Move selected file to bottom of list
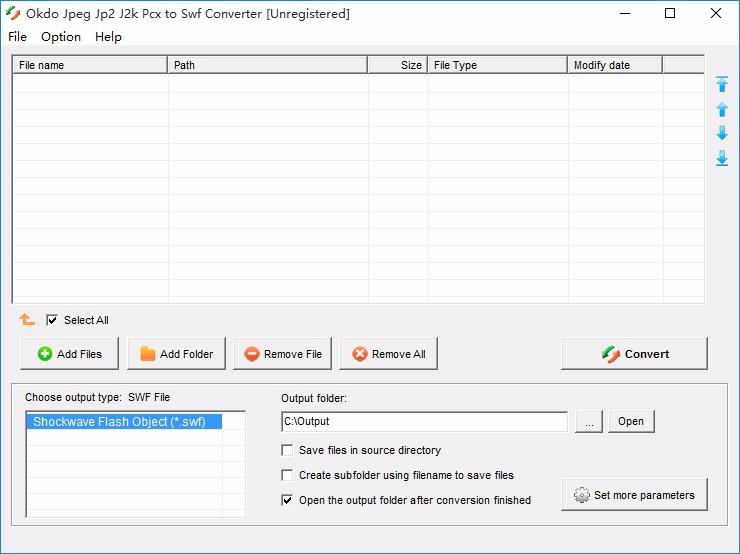Screen dimensions: 740x554 (722, 158)
